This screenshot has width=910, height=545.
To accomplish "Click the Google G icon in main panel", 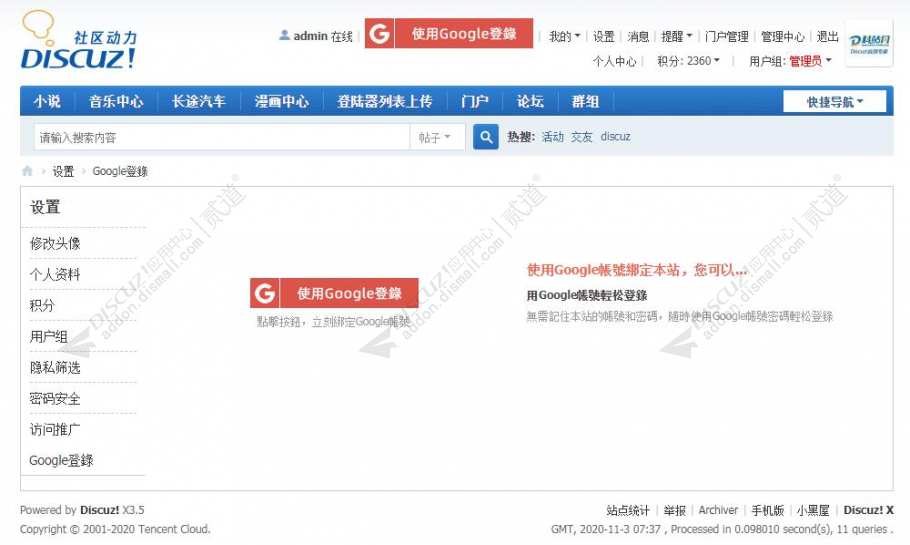I will click(265, 293).
